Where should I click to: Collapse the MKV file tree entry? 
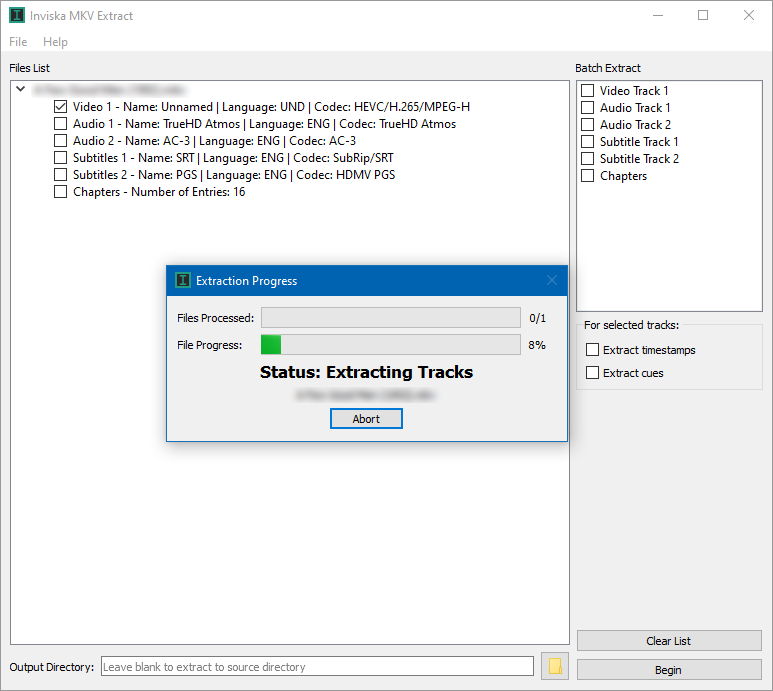[21, 89]
